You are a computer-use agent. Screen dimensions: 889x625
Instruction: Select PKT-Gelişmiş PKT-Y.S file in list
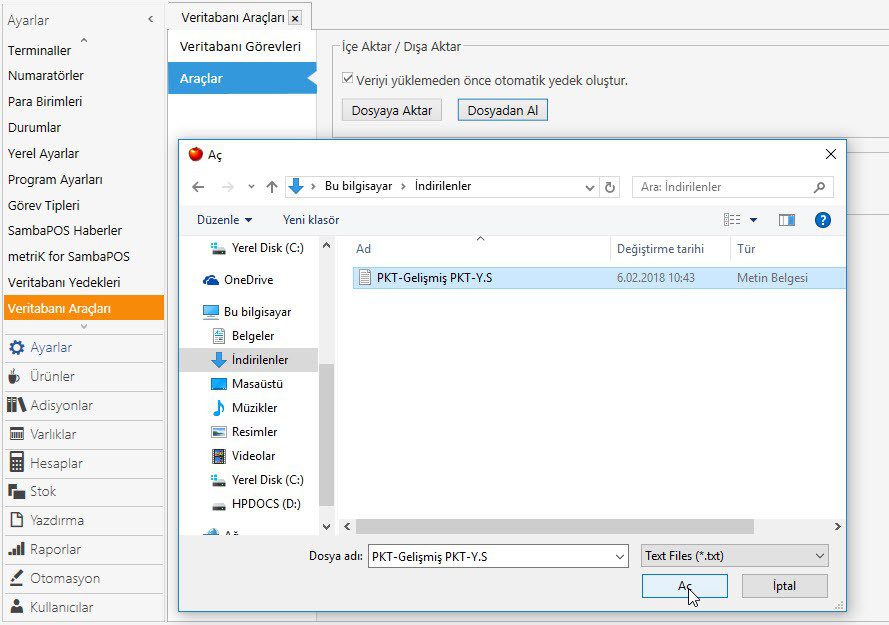[432, 278]
